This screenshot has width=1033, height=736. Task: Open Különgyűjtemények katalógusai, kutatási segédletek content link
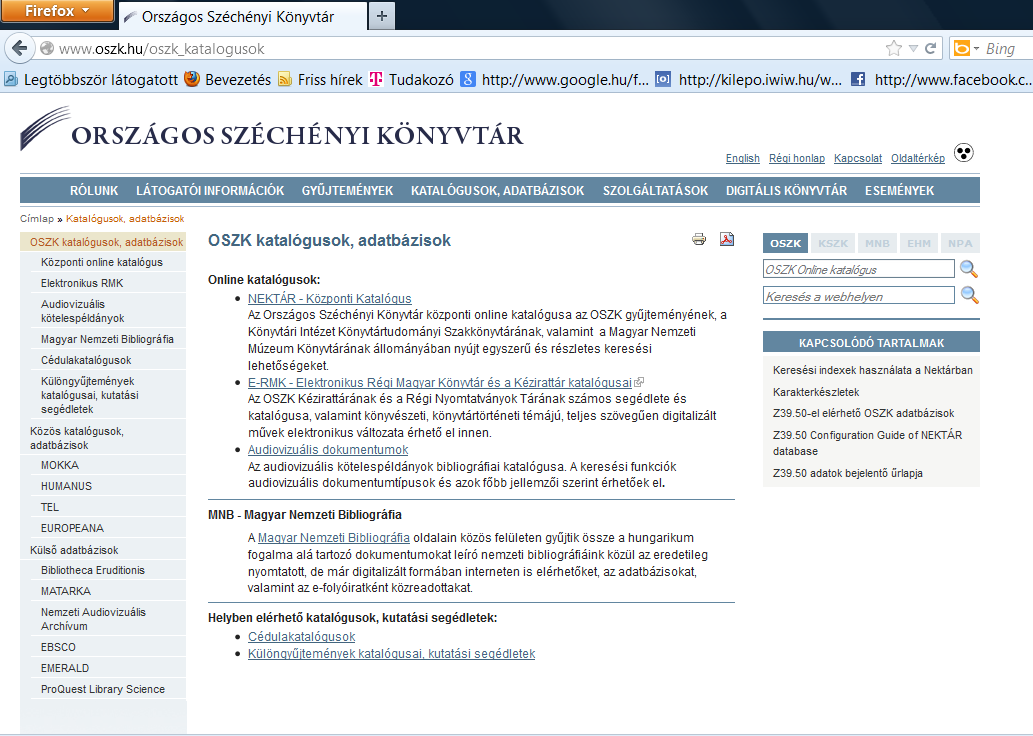[391, 654]
